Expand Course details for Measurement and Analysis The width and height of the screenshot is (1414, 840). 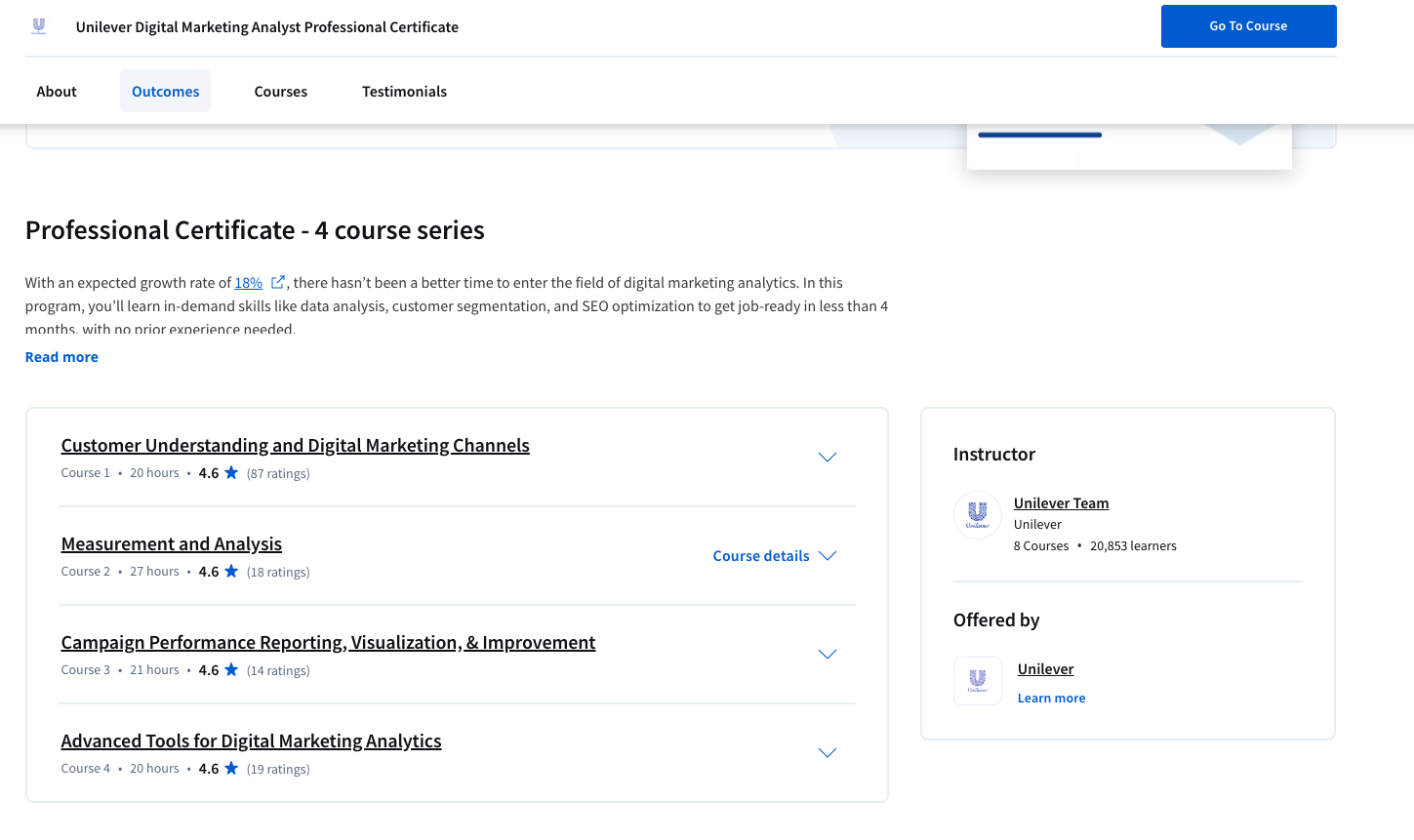(x=775, y=556)
